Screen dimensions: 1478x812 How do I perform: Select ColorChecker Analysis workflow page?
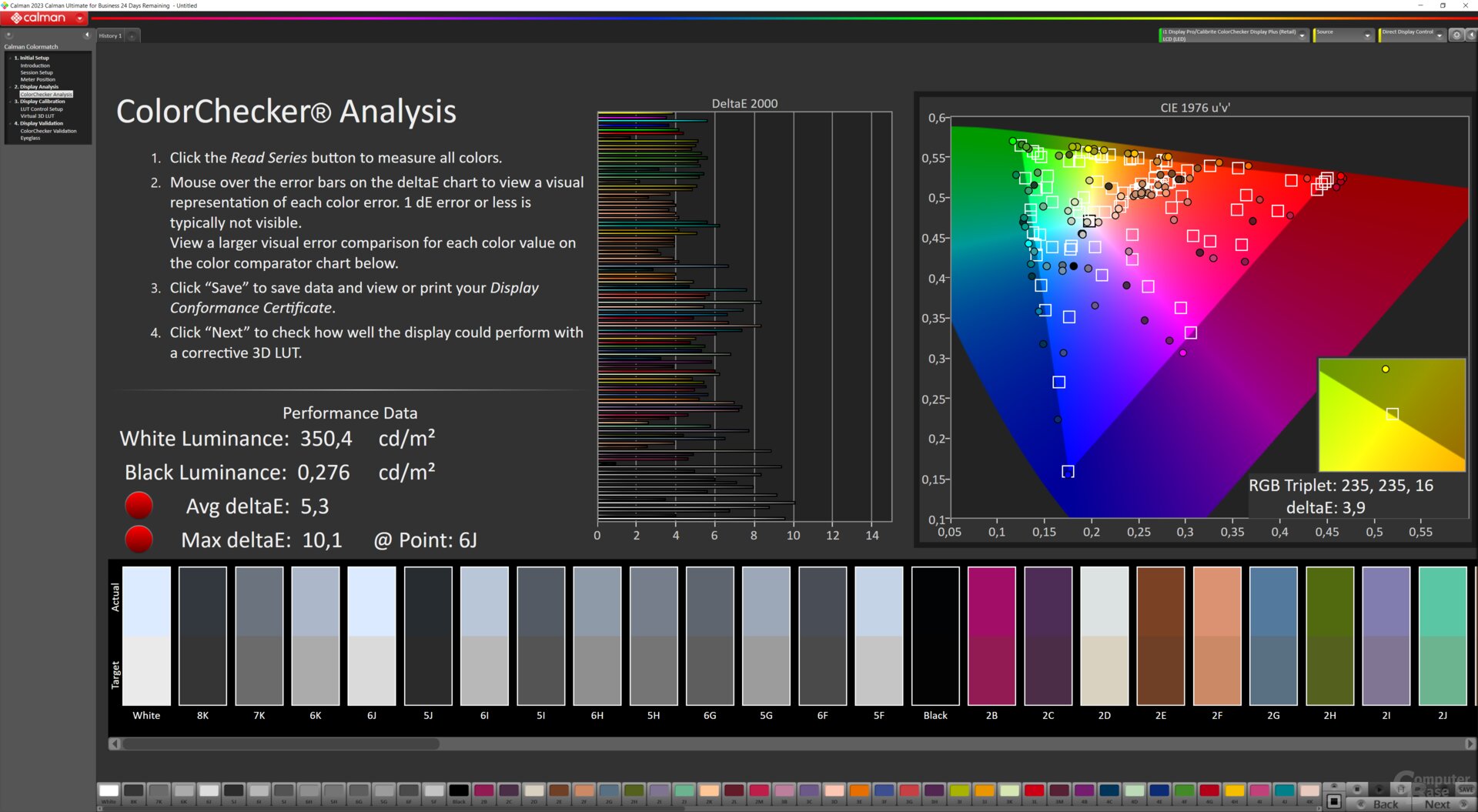coord(46,94)
